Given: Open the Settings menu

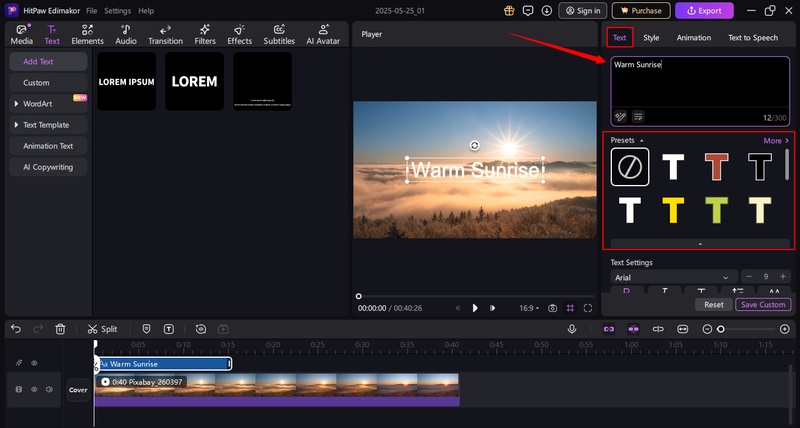Looking at the screenshot, I should pyautogui.click(x=117, y=11).
